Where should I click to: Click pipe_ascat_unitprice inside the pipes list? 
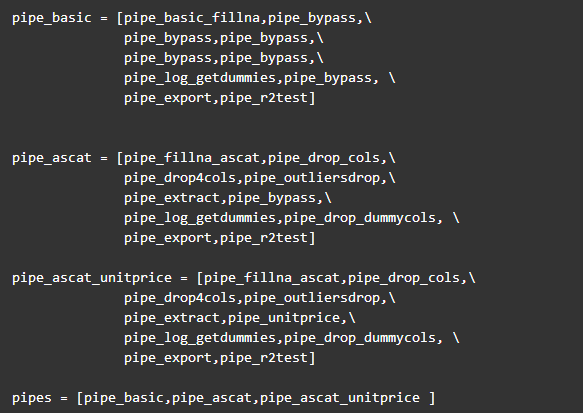[x=340, y=398]
